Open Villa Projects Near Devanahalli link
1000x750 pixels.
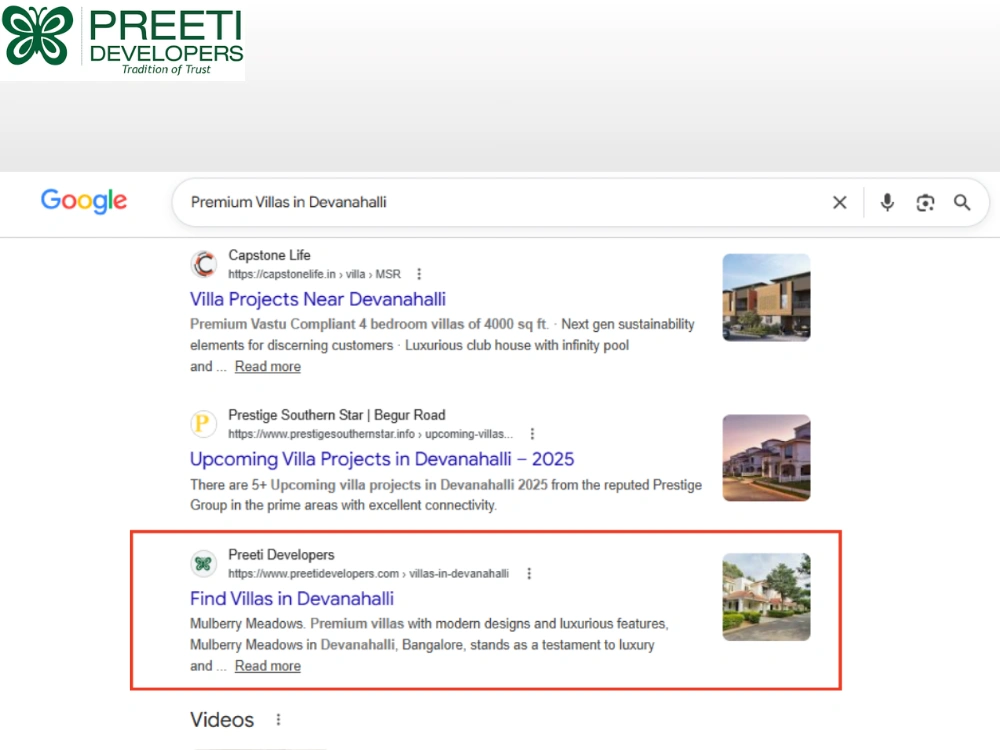[x=318, y=299]
